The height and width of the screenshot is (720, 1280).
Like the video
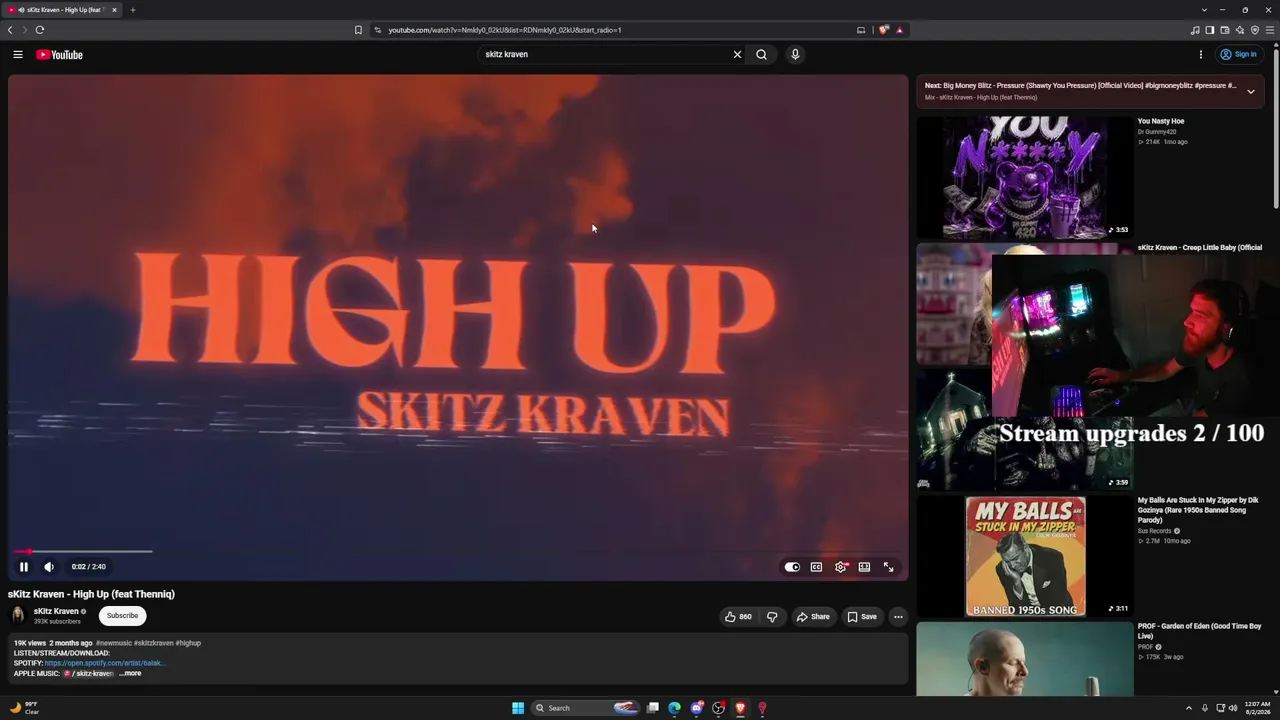click(738, 617)
